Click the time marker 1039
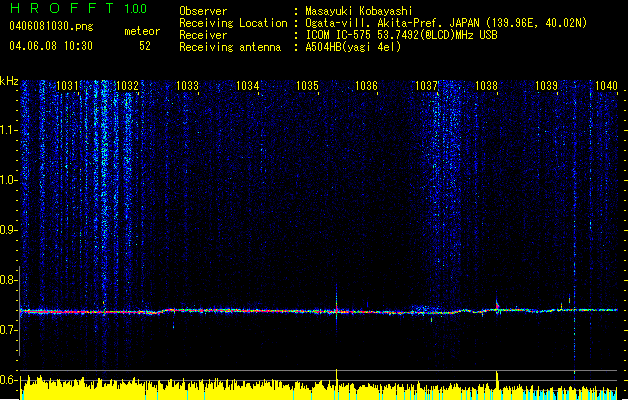 [x=546, y=86]
